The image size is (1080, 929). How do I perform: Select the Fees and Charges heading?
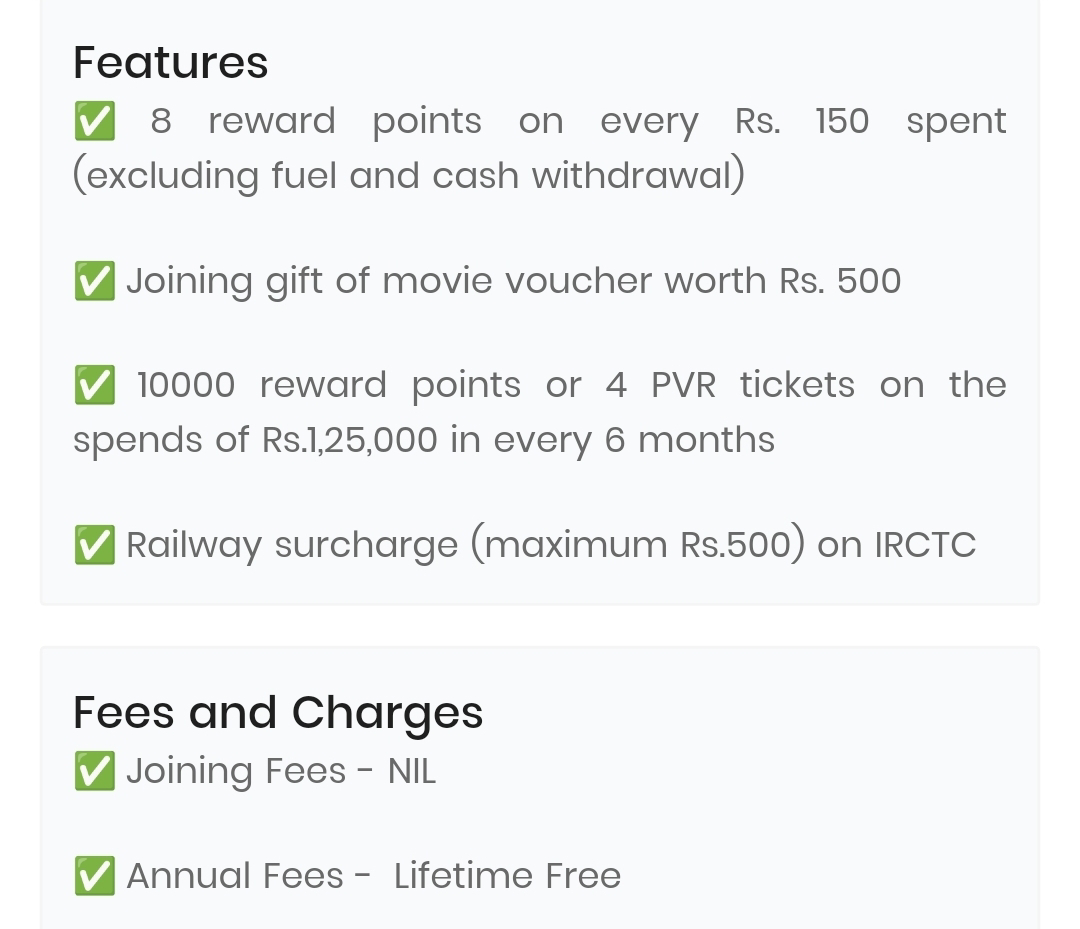(278, 713)
